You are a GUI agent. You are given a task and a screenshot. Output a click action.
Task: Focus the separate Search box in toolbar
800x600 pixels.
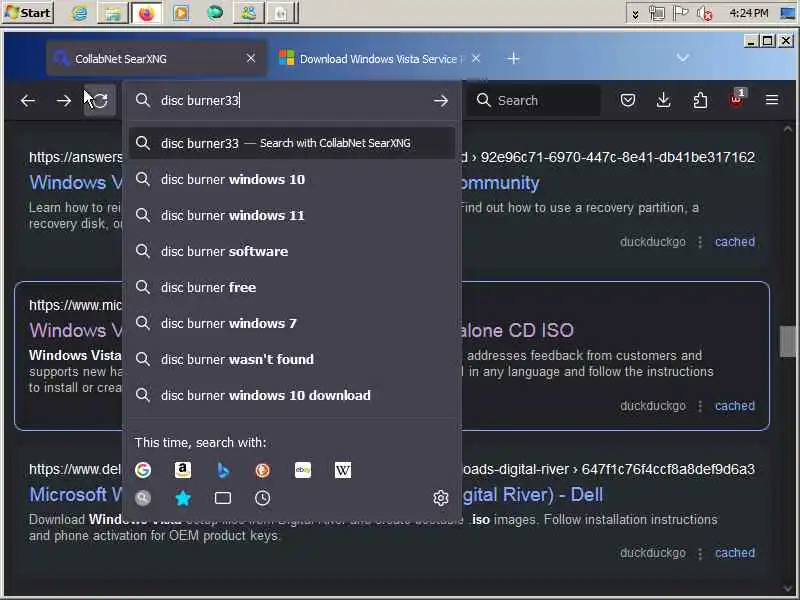pyautogui.click(x=534, y=101)
